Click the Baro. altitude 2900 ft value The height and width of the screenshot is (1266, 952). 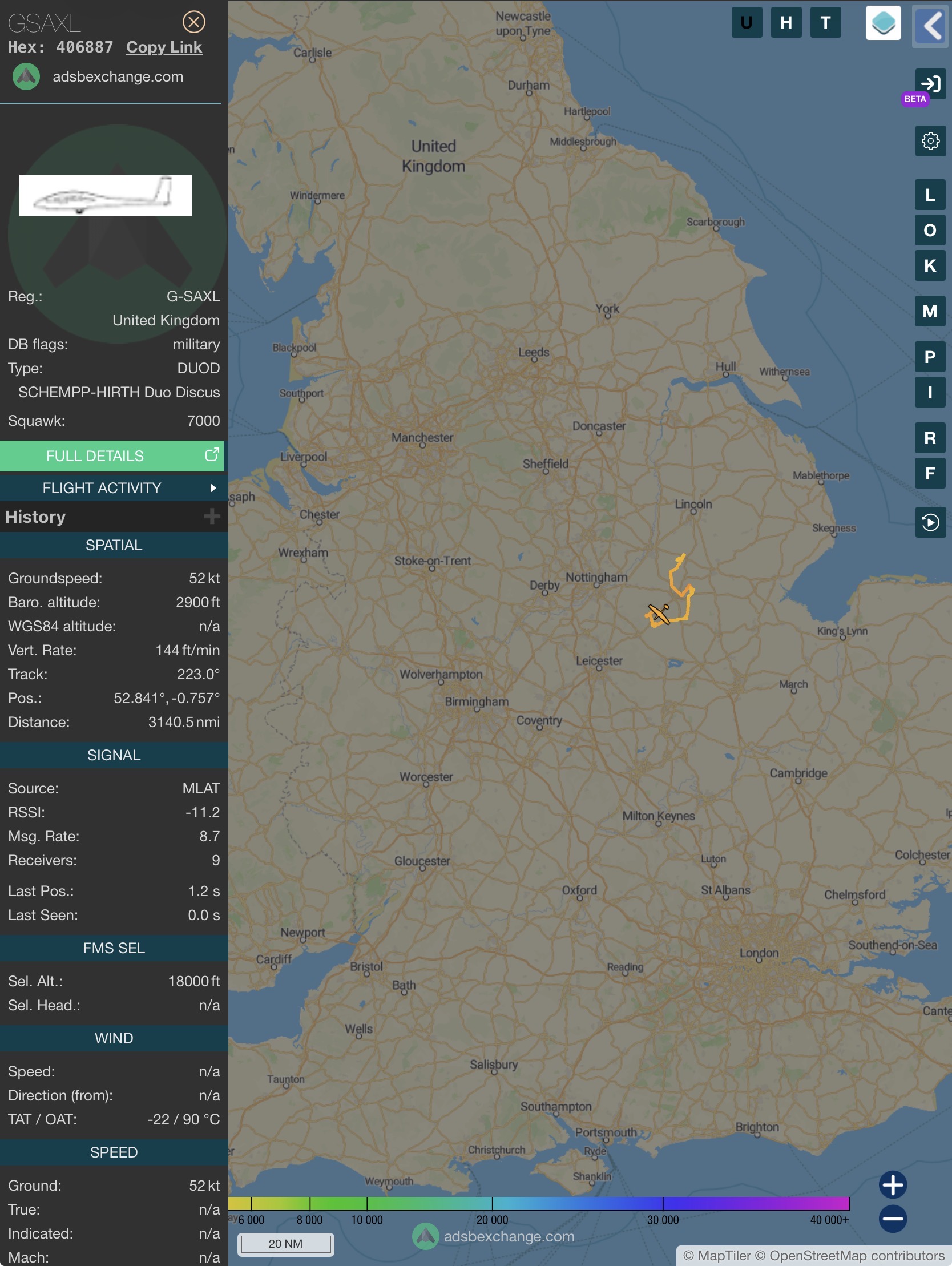(x=197, y=602)
